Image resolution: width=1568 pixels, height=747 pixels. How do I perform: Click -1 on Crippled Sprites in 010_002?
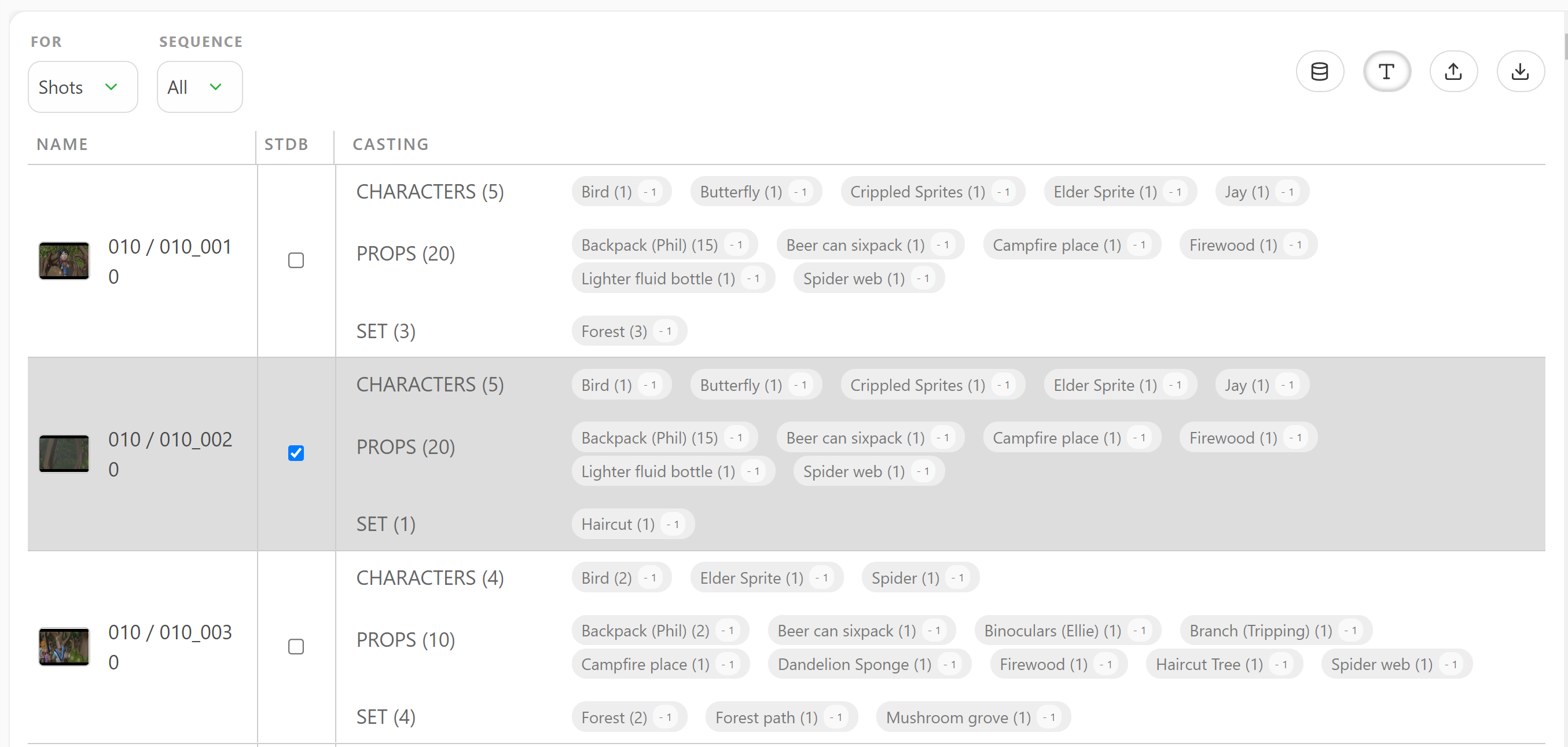pos(1004,386)
